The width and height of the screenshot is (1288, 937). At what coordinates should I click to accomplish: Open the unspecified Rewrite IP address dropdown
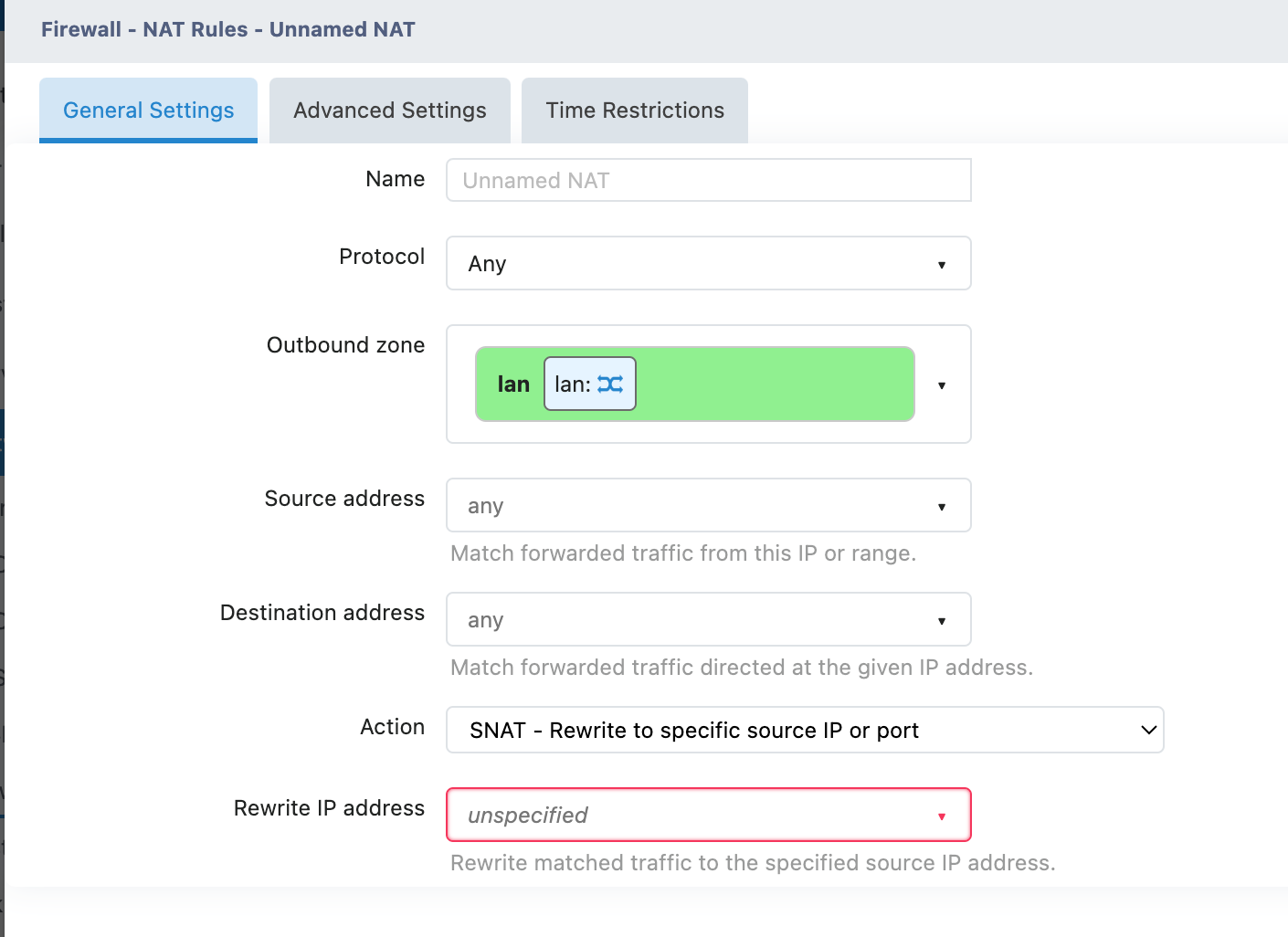coord(694,815)
